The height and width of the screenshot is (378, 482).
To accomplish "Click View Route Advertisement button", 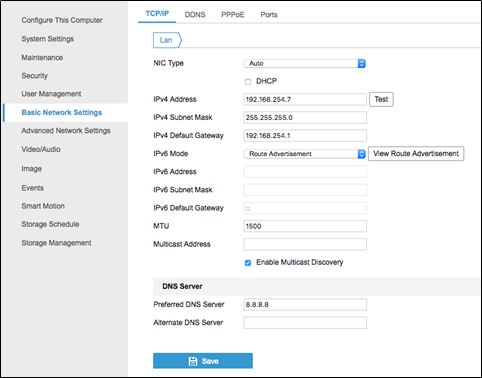I will [x=416, y=154].
